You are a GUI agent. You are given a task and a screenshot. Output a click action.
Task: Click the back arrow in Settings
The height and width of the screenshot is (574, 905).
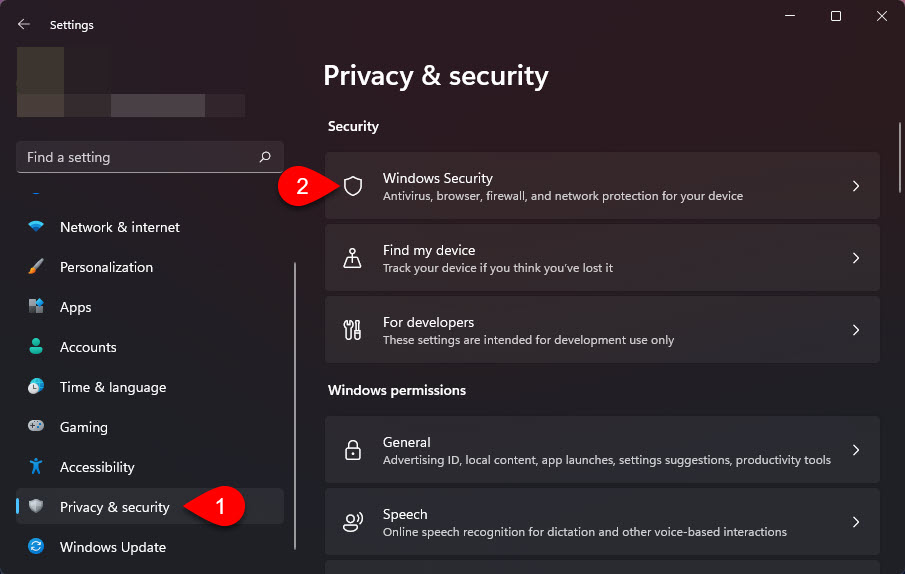click(24, 24)
